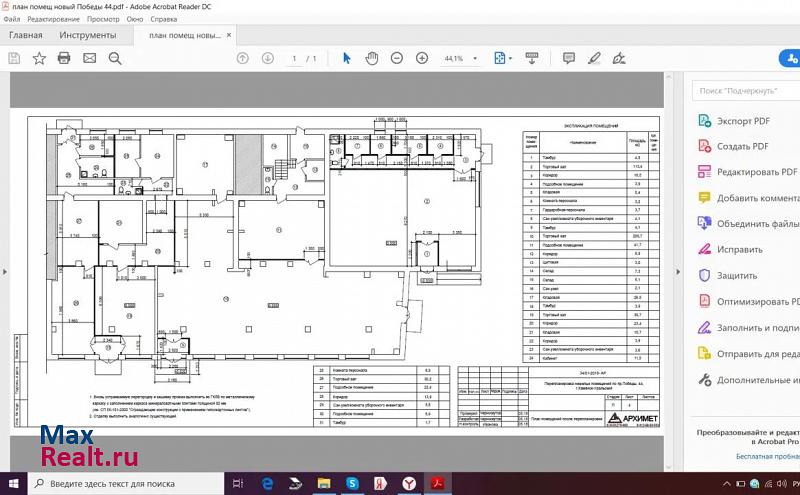Collapse the right tools pane arrow
Image resolution: width=800 pixels, height=495 pixels.
tap(679, 272)
